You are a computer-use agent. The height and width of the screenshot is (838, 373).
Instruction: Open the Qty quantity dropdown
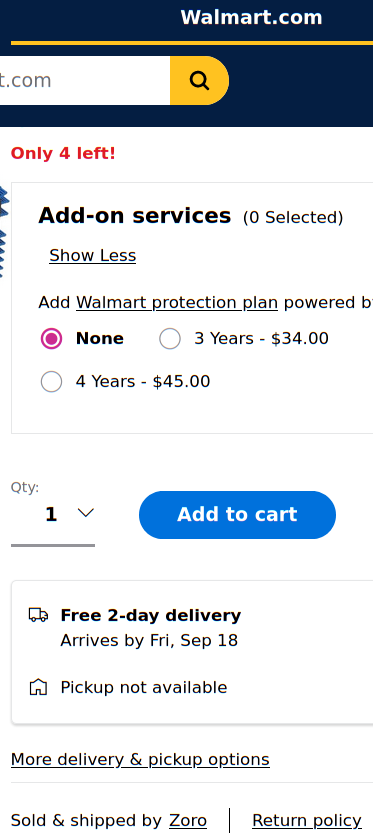(x=53, y=515)
